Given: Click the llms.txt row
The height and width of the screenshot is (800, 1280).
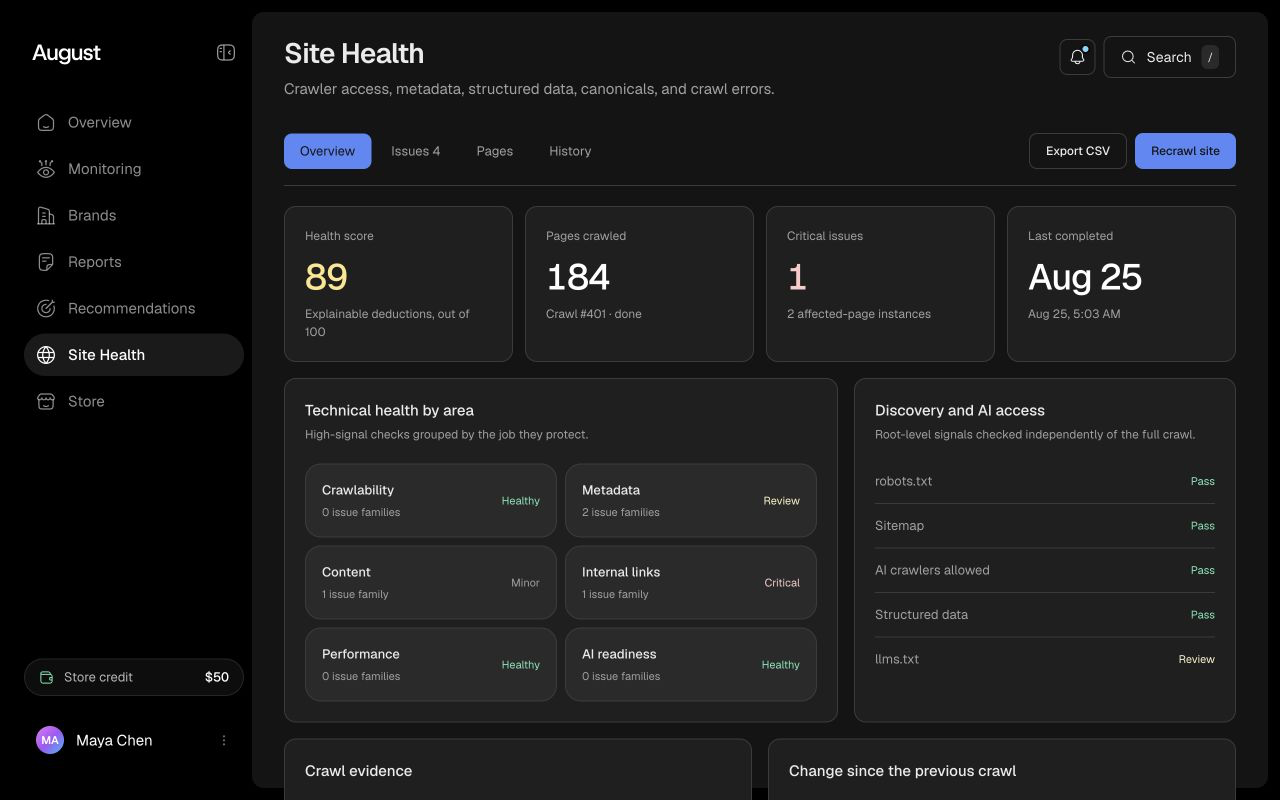Looking at the screenshot, I should pos(1045,659).
